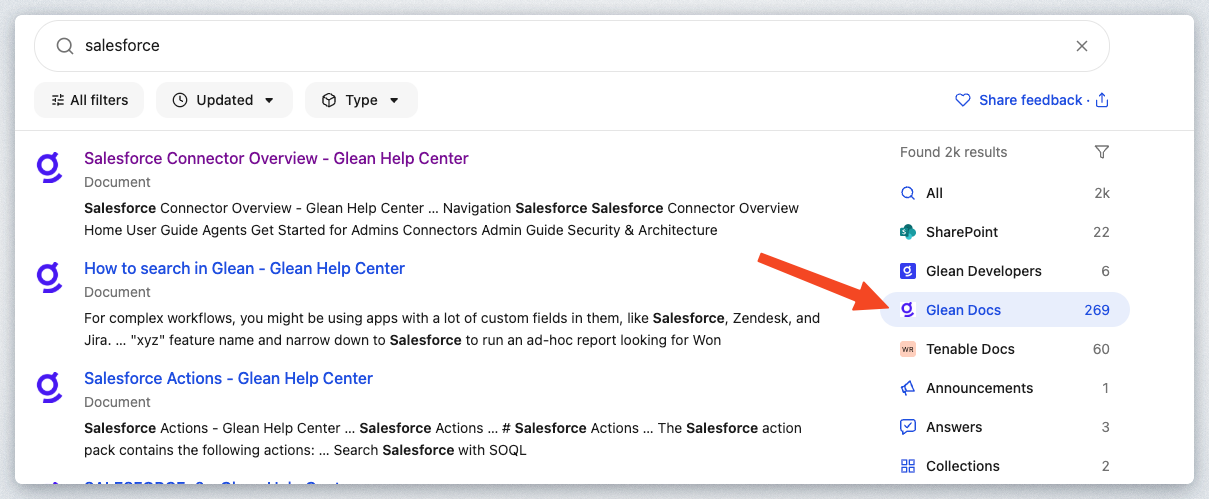This screenshot has width=1209, height=499.
Task: Filter results by Answers
Action: click(x=954, y=427)
